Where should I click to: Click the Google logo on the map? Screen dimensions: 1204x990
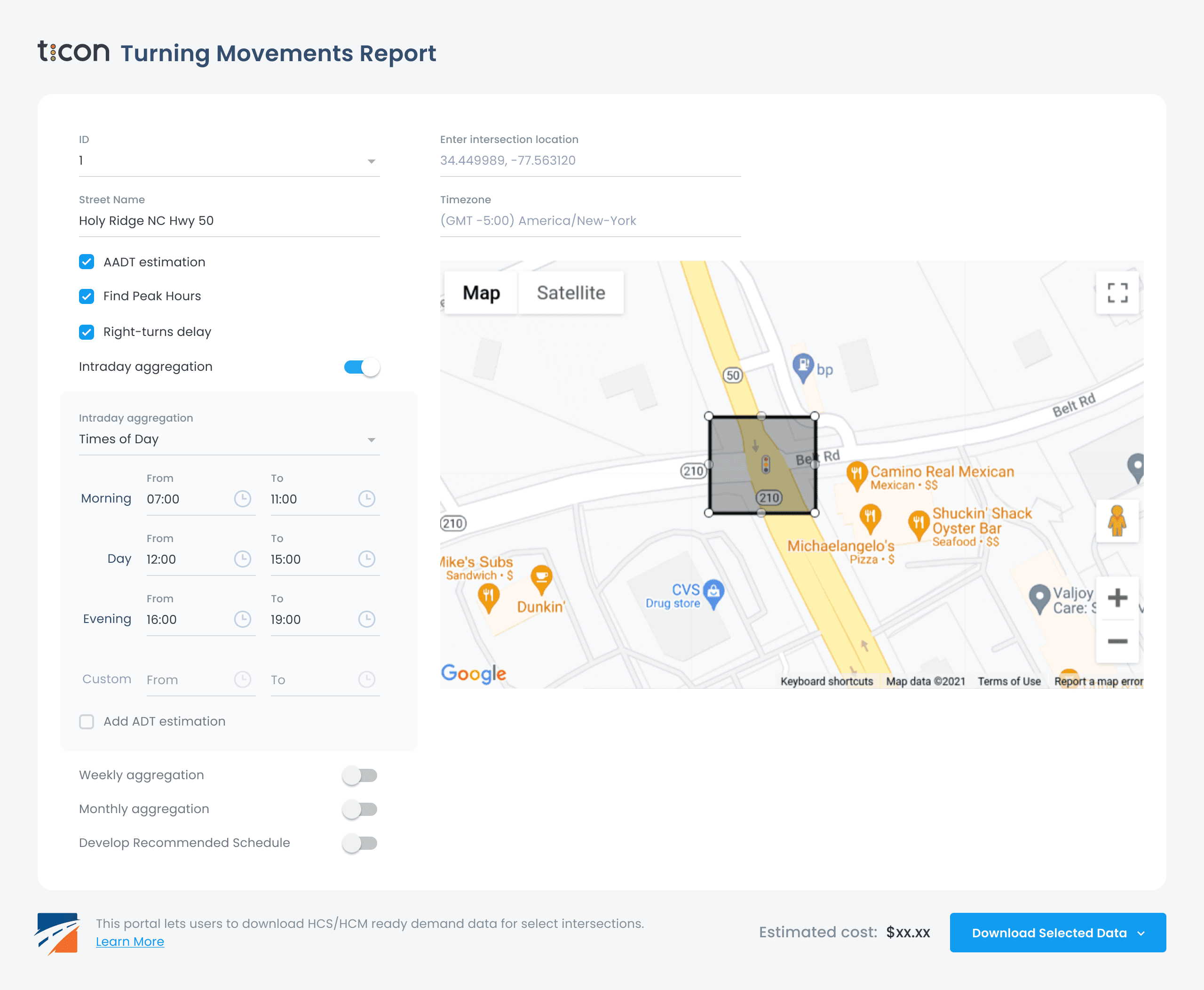pyautogui.click(x=474, y=673)
